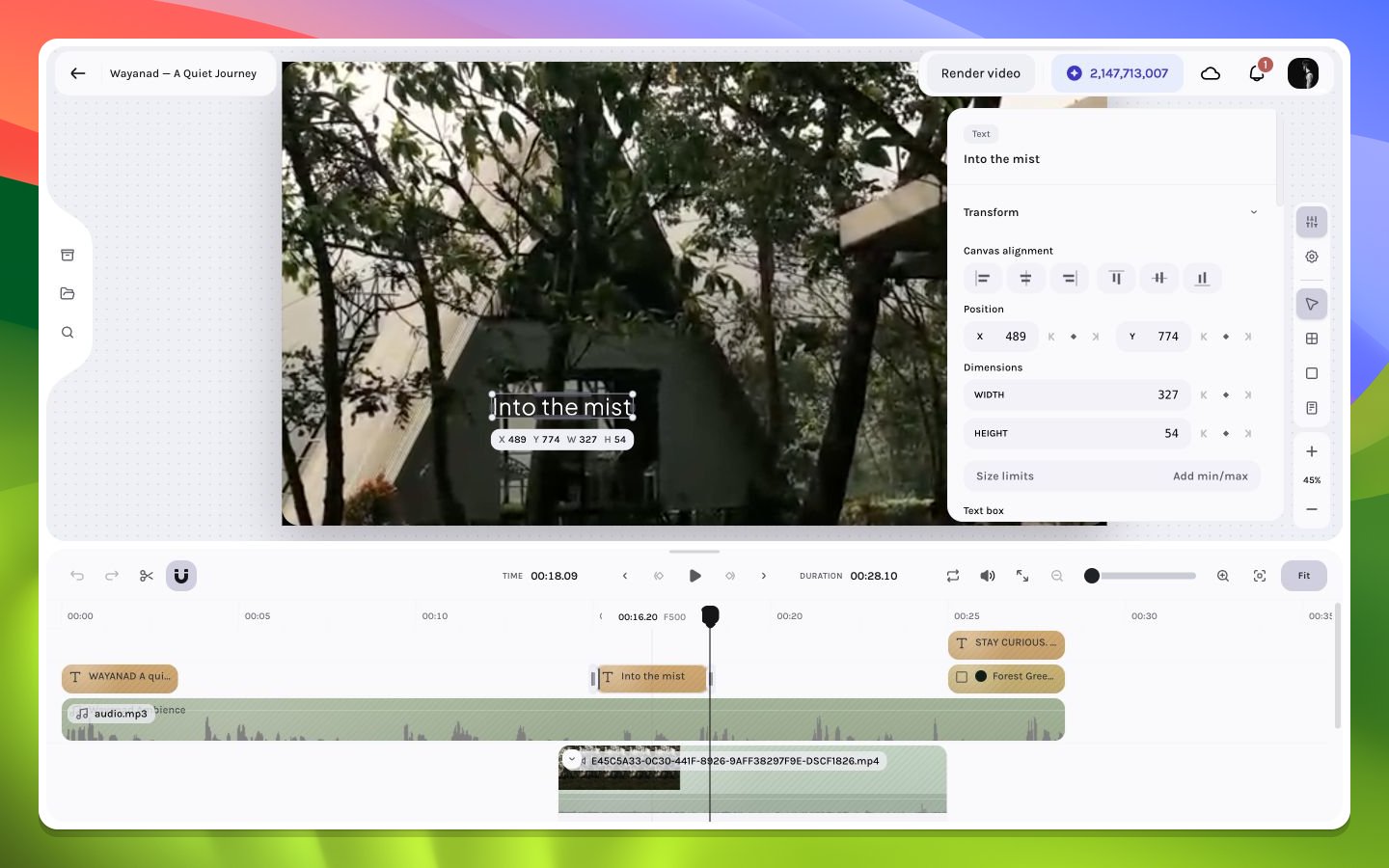Click the focus frame icon near Fit
The height and width of the screenshot is (868, 1389).
tap(1260, 576)
